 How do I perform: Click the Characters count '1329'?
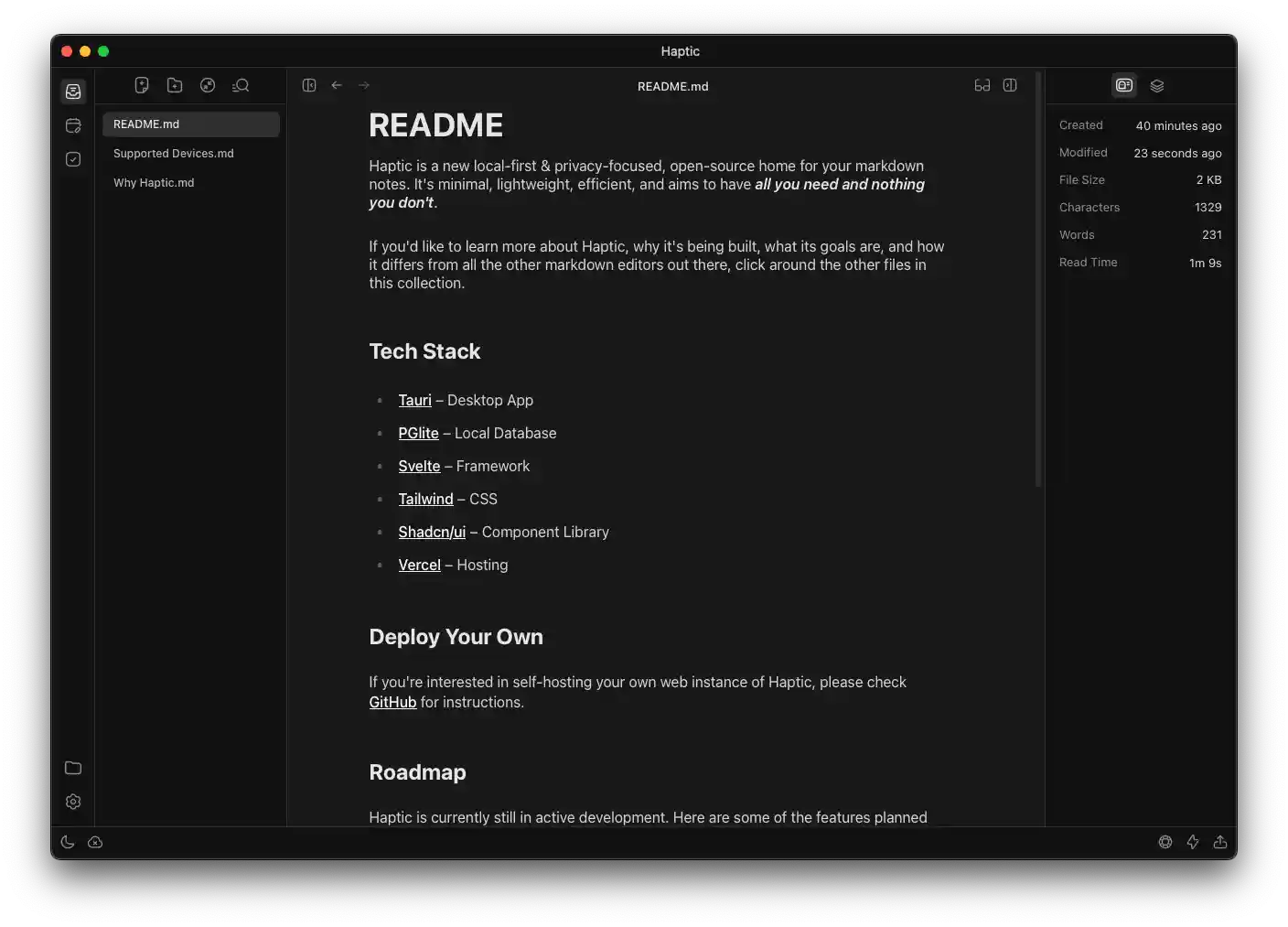coord(1207,208)
